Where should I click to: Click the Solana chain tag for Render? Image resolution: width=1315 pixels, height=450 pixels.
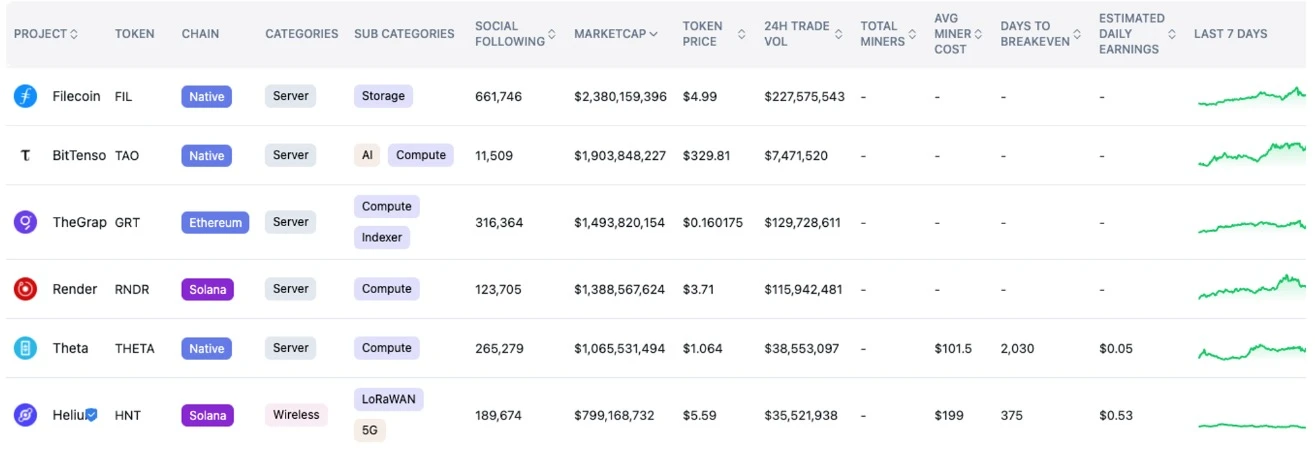point(207,289)
